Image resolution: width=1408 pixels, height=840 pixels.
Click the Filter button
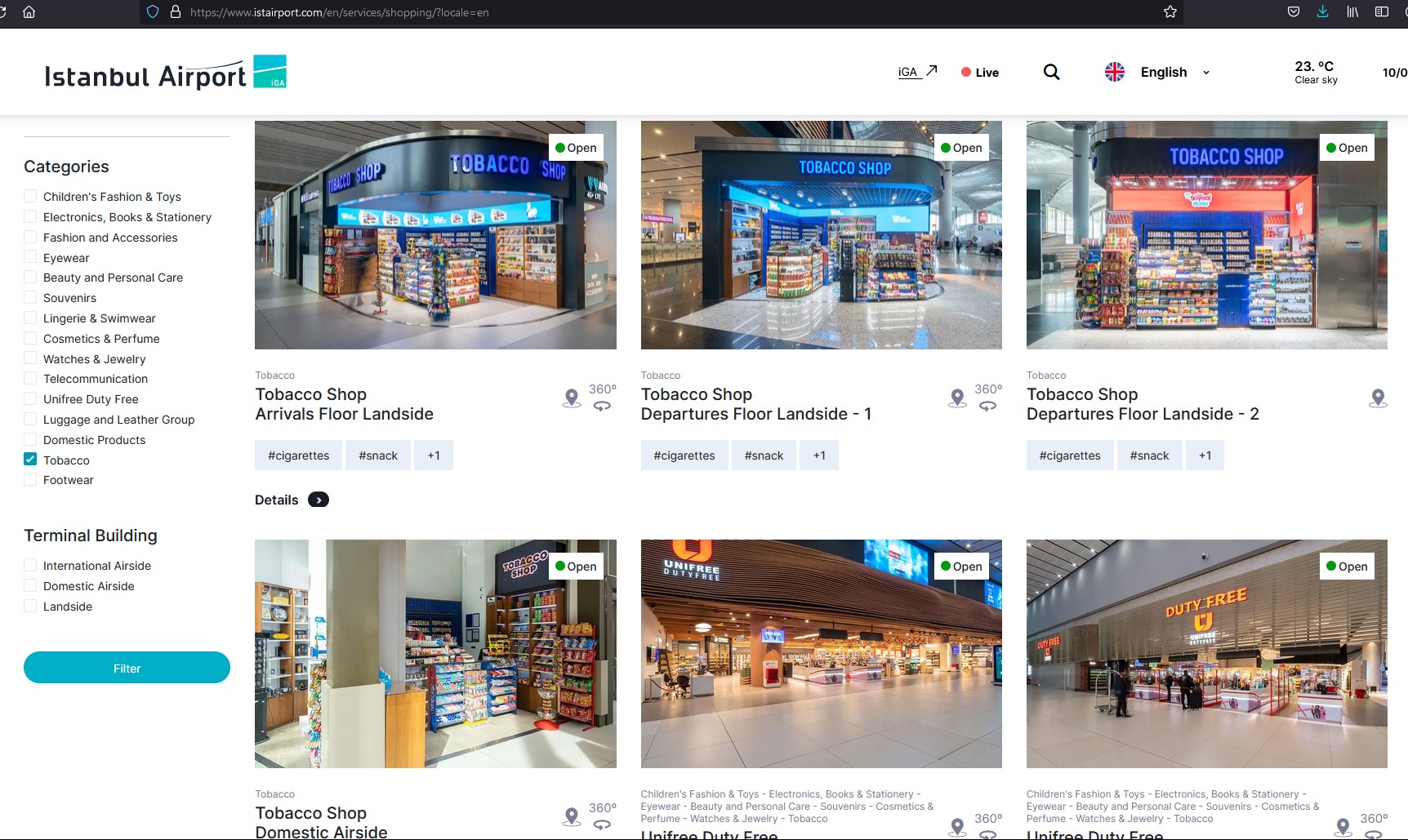point(127,668)
